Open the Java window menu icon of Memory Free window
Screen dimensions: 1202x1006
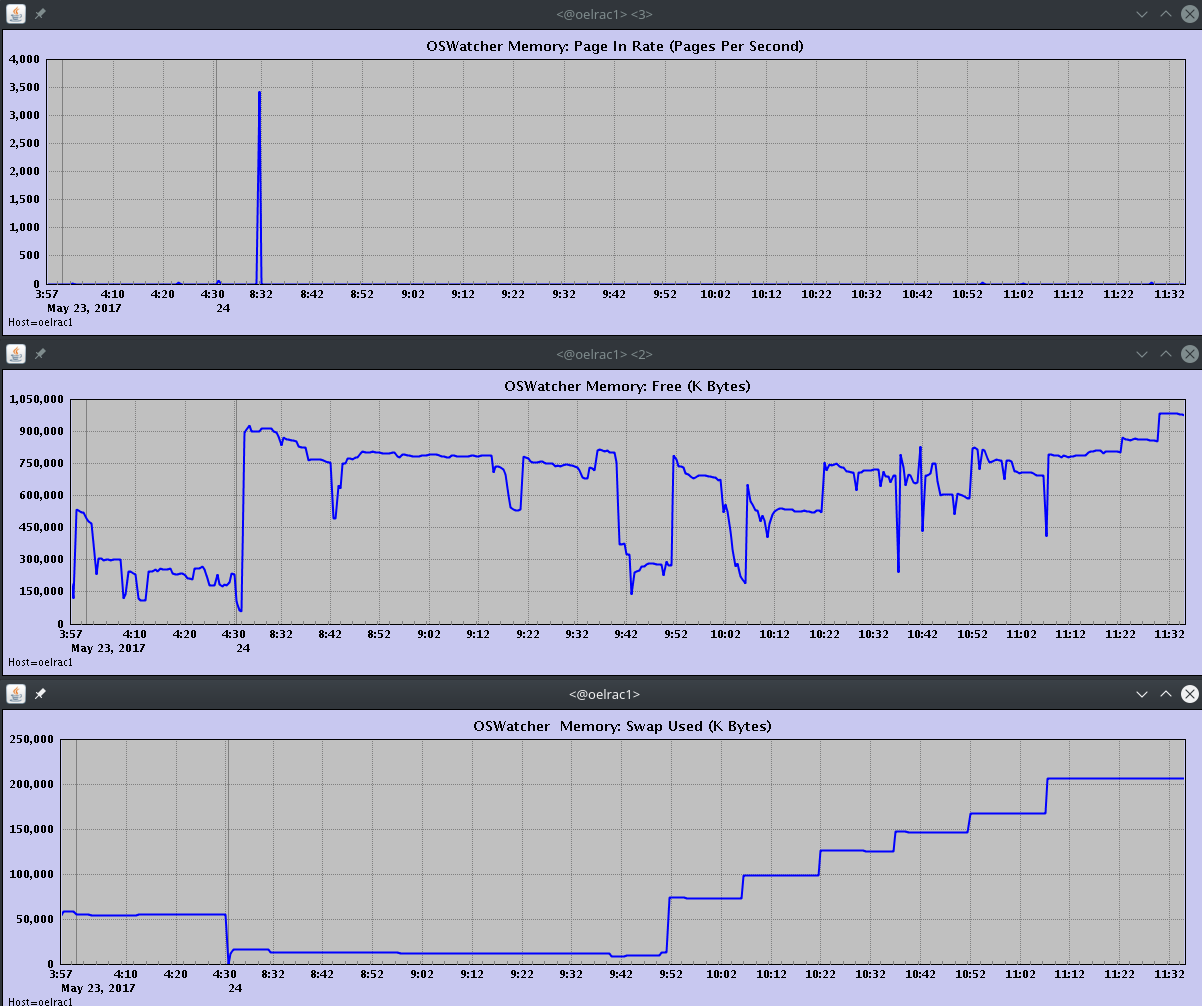tap(16, 354)
